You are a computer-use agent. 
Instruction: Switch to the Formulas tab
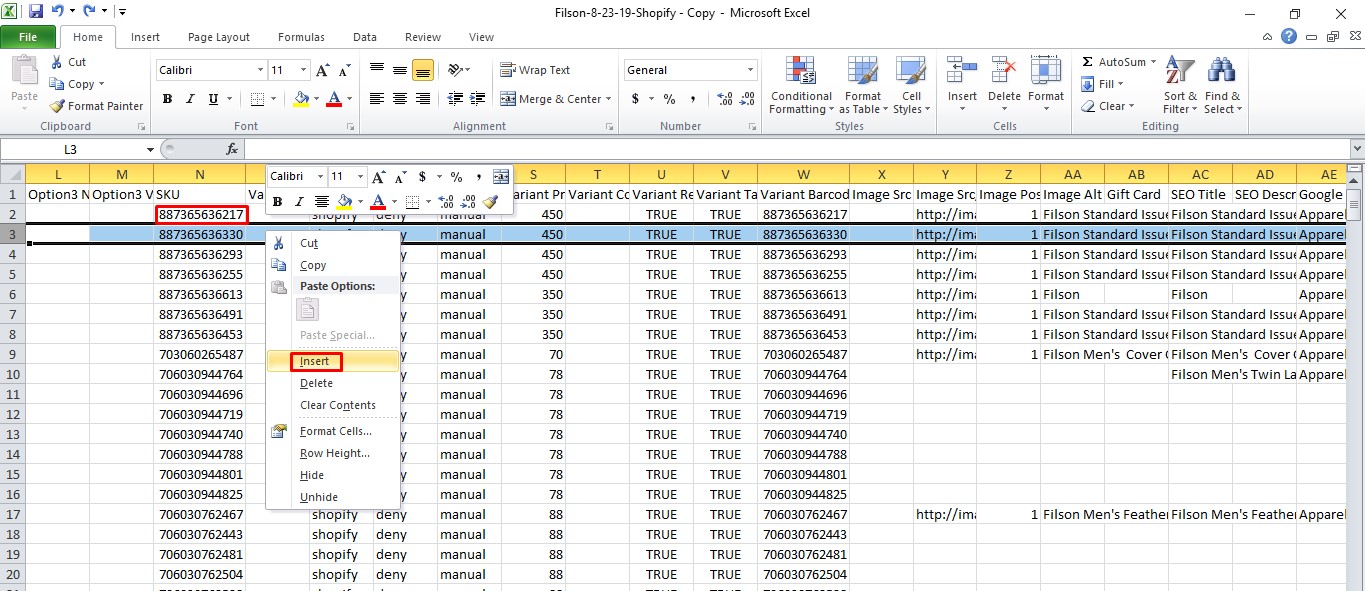[301, 37]
